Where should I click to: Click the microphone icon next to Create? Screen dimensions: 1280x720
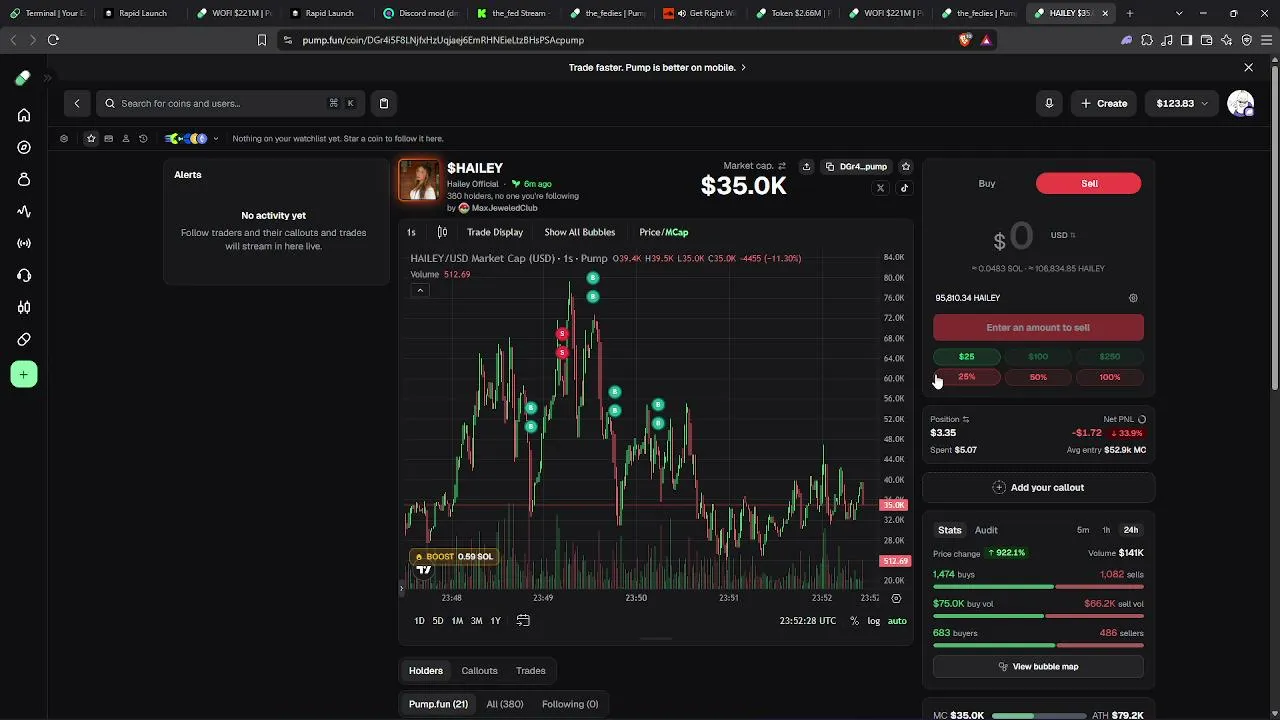coord(1049,103)
